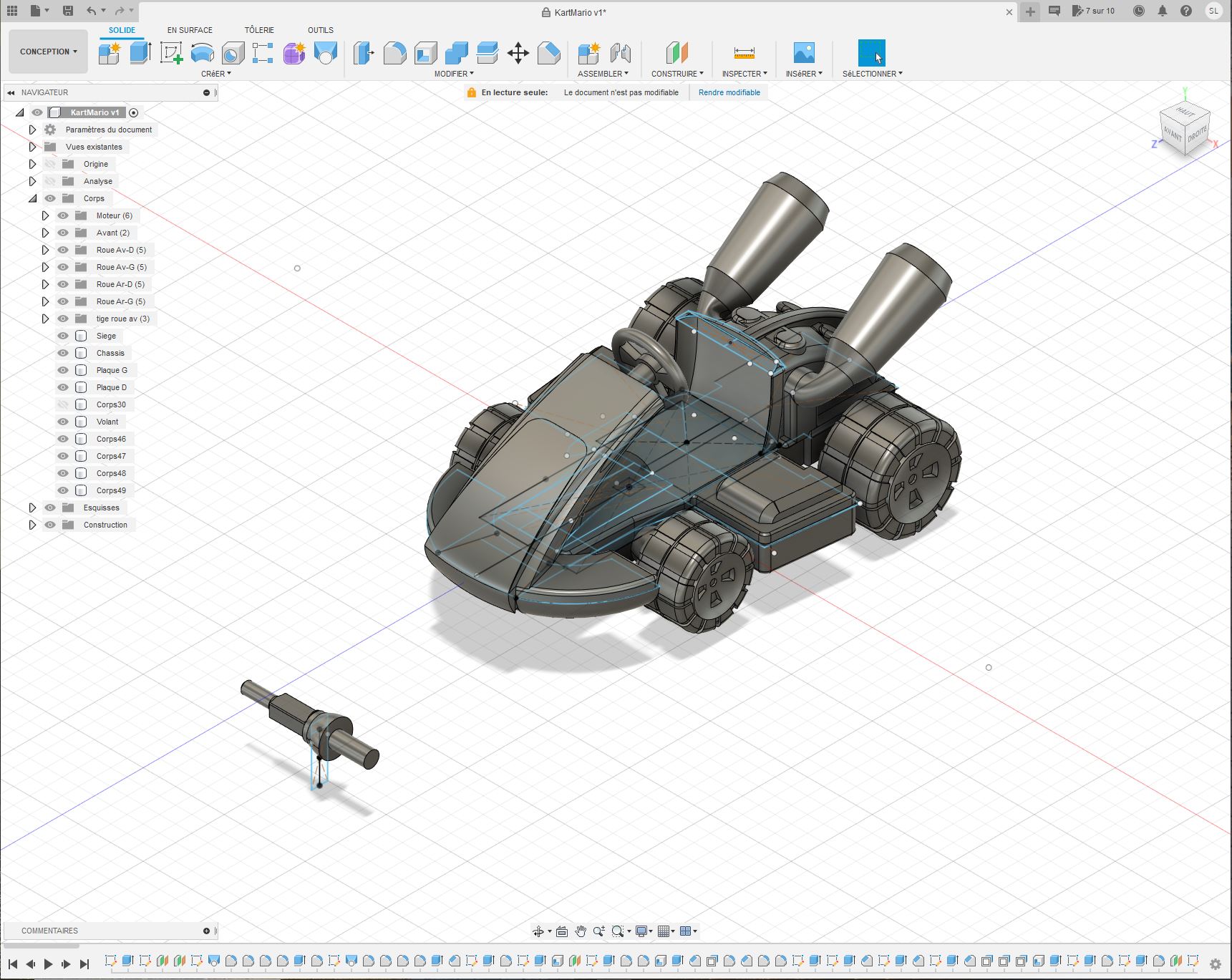The image size is (1232, 980).
Task: Toggle visibility of Moteur (6) group
Action: point(63,215)
